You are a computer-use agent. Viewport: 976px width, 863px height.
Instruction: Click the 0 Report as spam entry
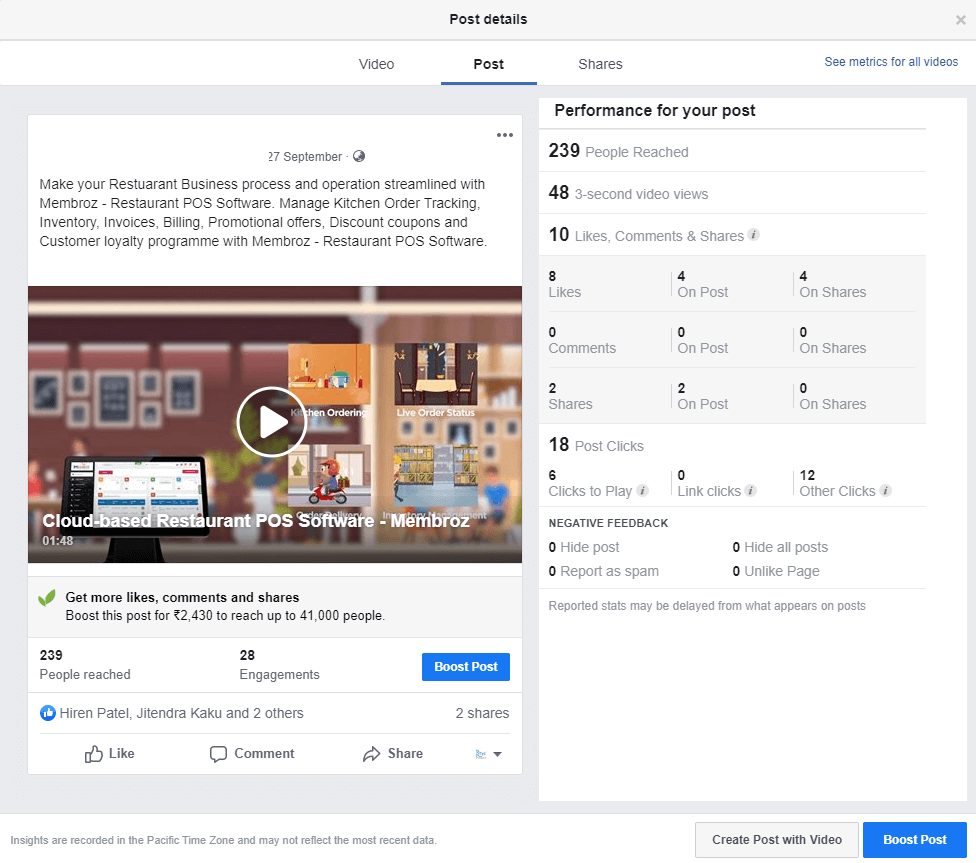click(x=603, y=571)
